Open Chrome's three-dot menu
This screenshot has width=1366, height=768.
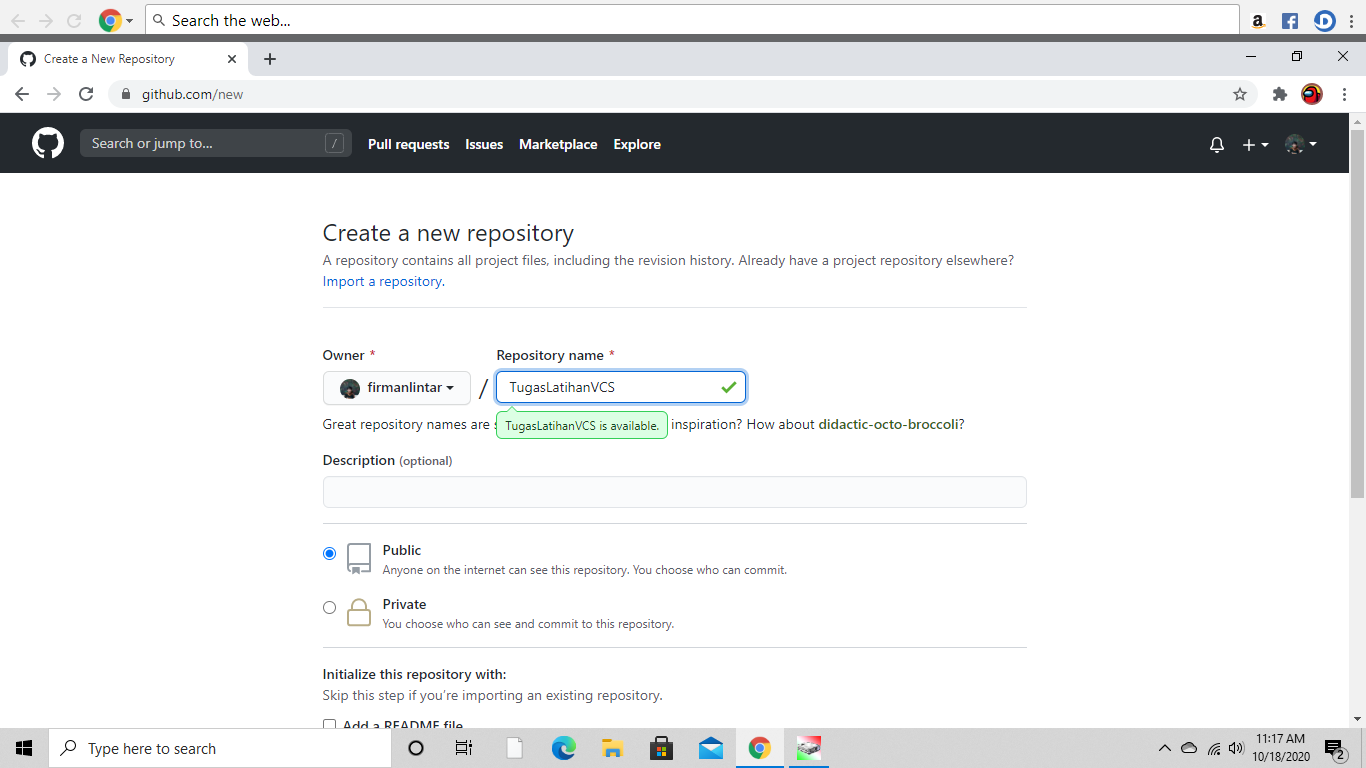(1344, 93)
